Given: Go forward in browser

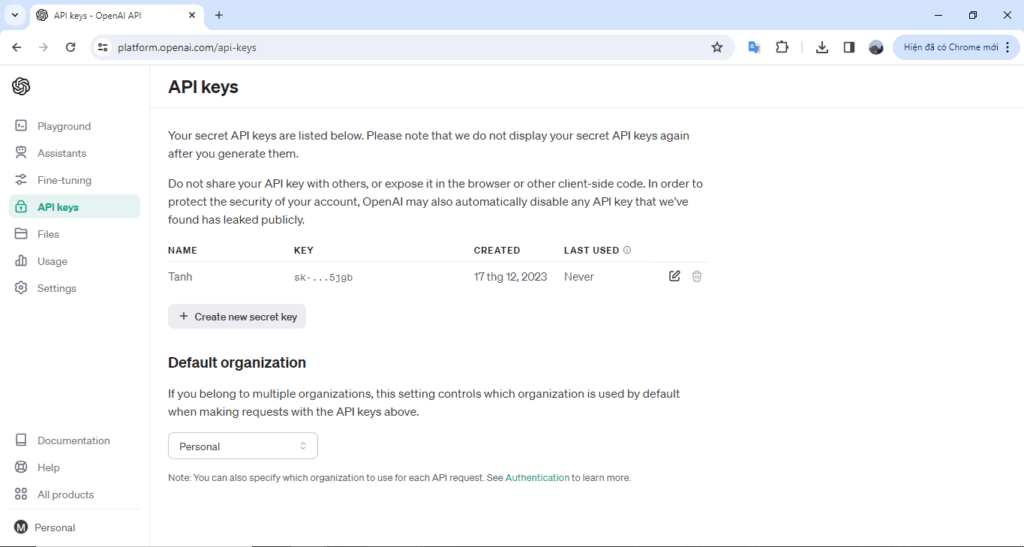Looking at the screenshot, I should pyautogui.click(x=43, y=47).
